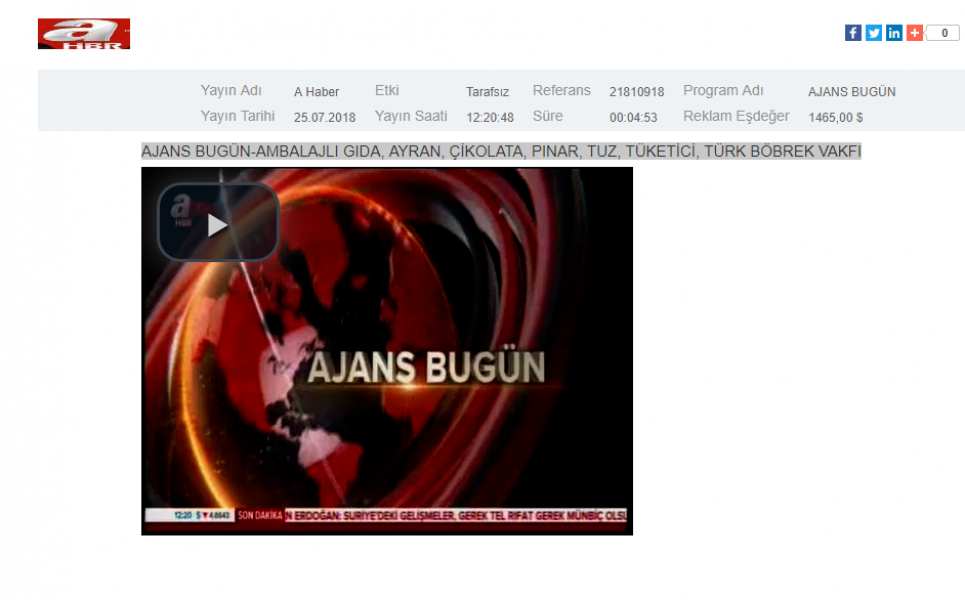The width and height of the screenshot is (965, 600).
Task: Click the 'Referans' label
Action: (561, 90)
